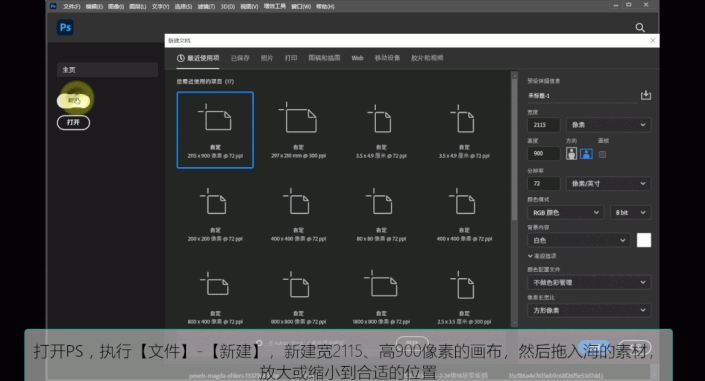
Task: Open the 图层(L) menu
Action: point(138,7)
